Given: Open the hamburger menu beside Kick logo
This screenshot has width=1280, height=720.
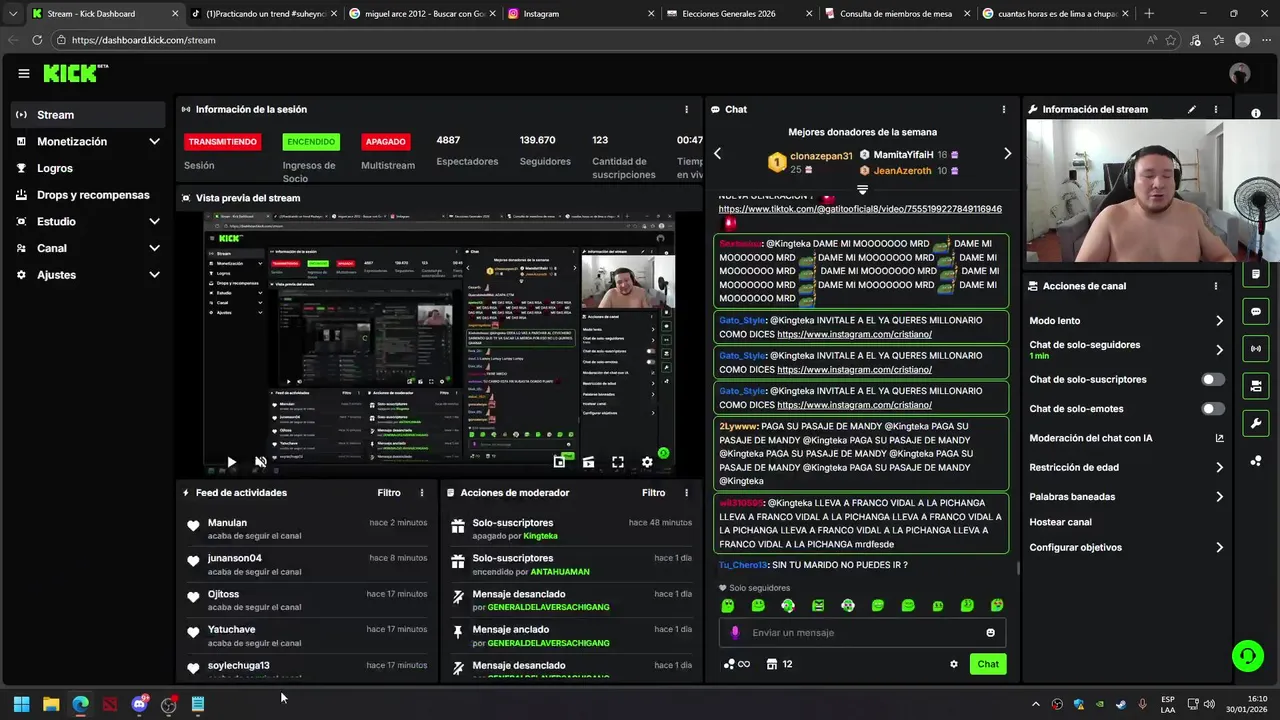Looking at the screenshot, I should click(24, 73).
